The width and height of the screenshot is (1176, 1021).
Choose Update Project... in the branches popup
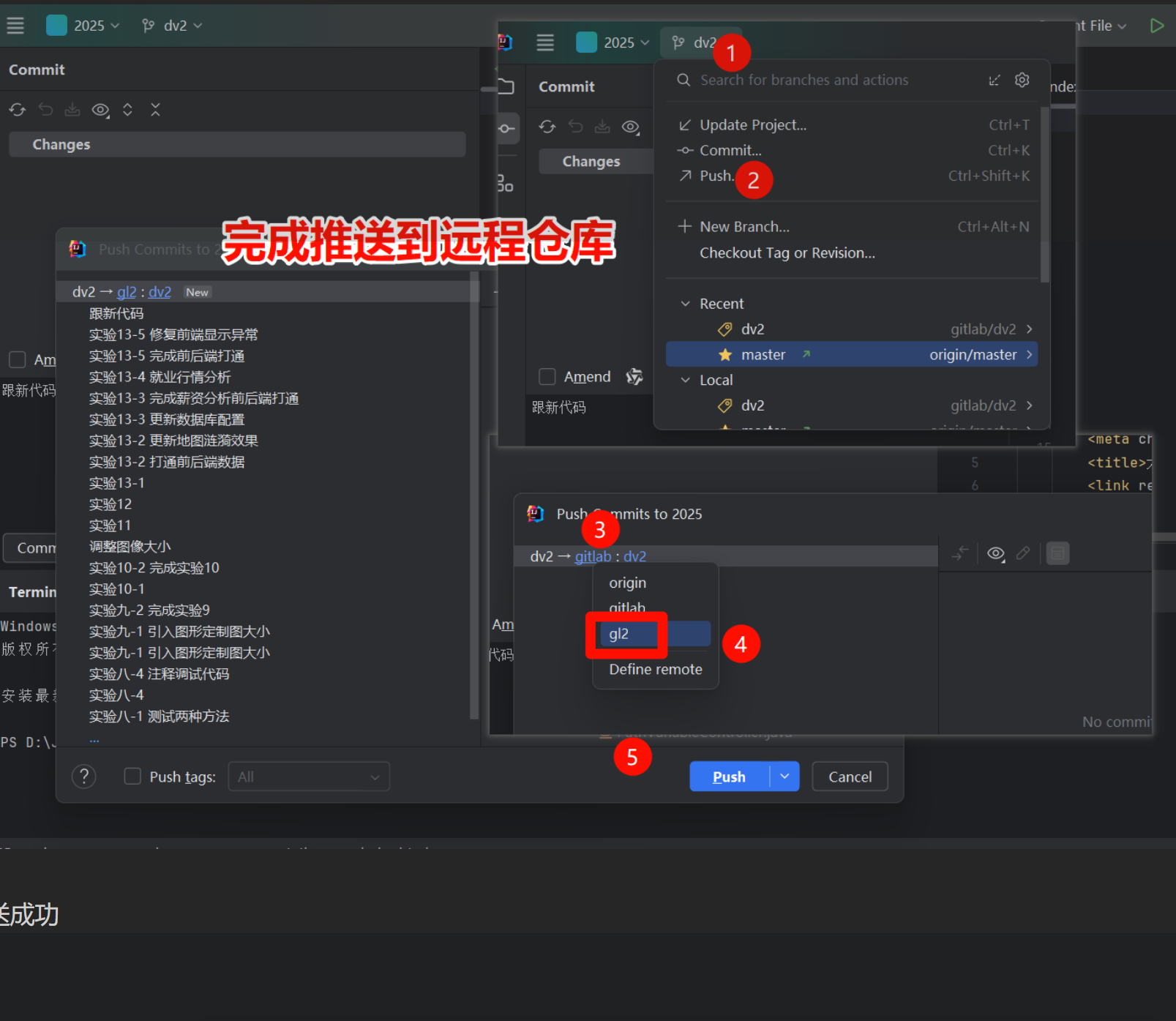853,125
